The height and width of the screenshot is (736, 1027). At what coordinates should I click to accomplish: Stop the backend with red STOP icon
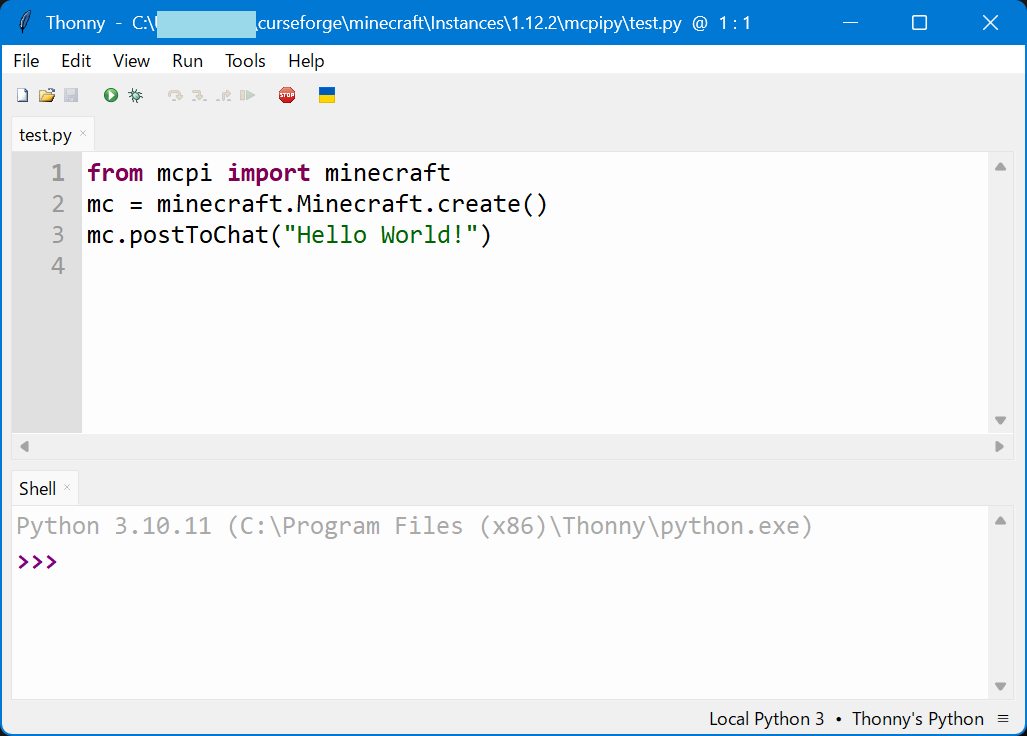tap(287, 96)
